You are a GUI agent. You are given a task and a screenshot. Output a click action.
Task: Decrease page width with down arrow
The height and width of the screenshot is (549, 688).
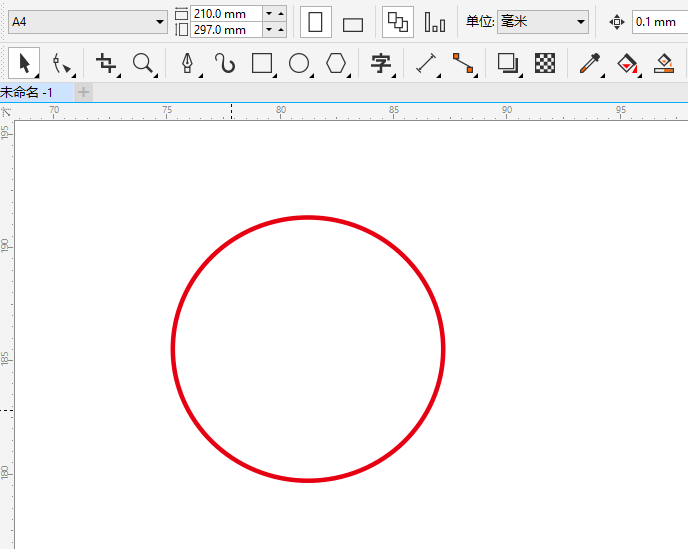pos(269,14)
